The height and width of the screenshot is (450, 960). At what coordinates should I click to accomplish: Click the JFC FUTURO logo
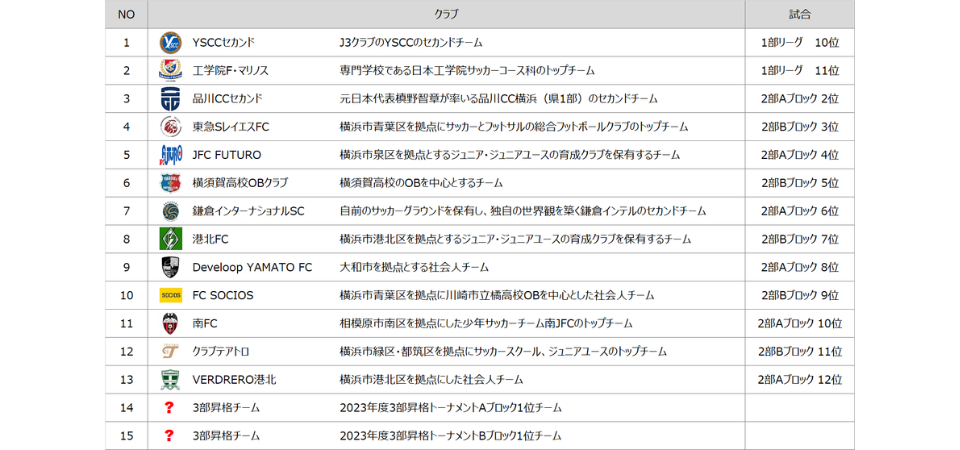click(x=170, y=155)
